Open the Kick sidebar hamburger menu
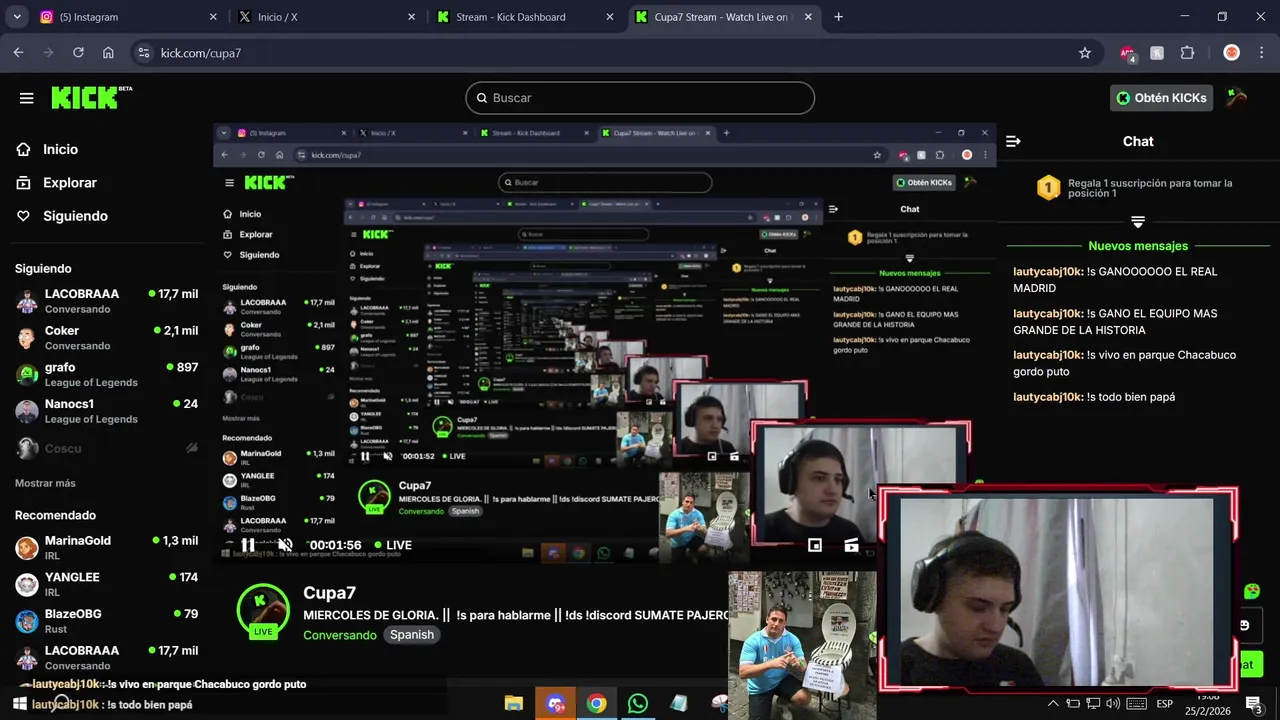The image size is (1280, 720). tap(27, 98)
